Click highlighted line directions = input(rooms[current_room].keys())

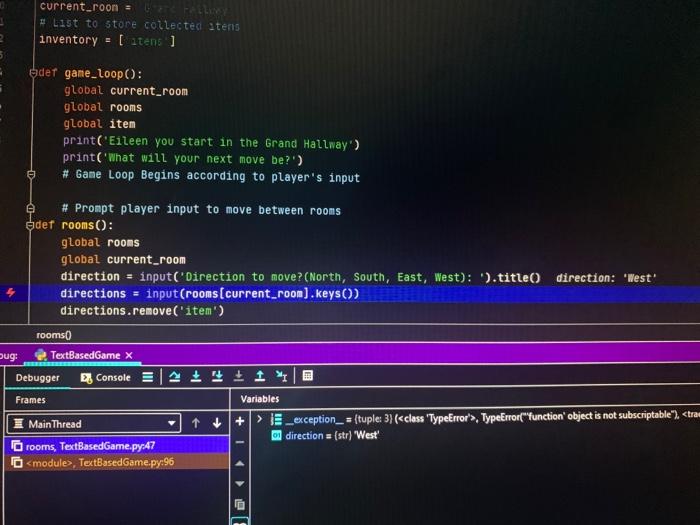tap(209, 294)
